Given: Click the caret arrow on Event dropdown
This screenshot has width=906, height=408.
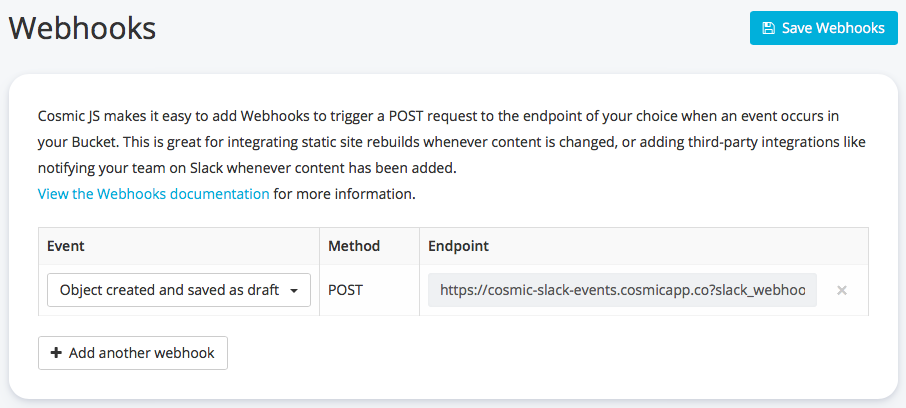Looking at the screenshot, I should pyautogui.click(x=294, y=291).
